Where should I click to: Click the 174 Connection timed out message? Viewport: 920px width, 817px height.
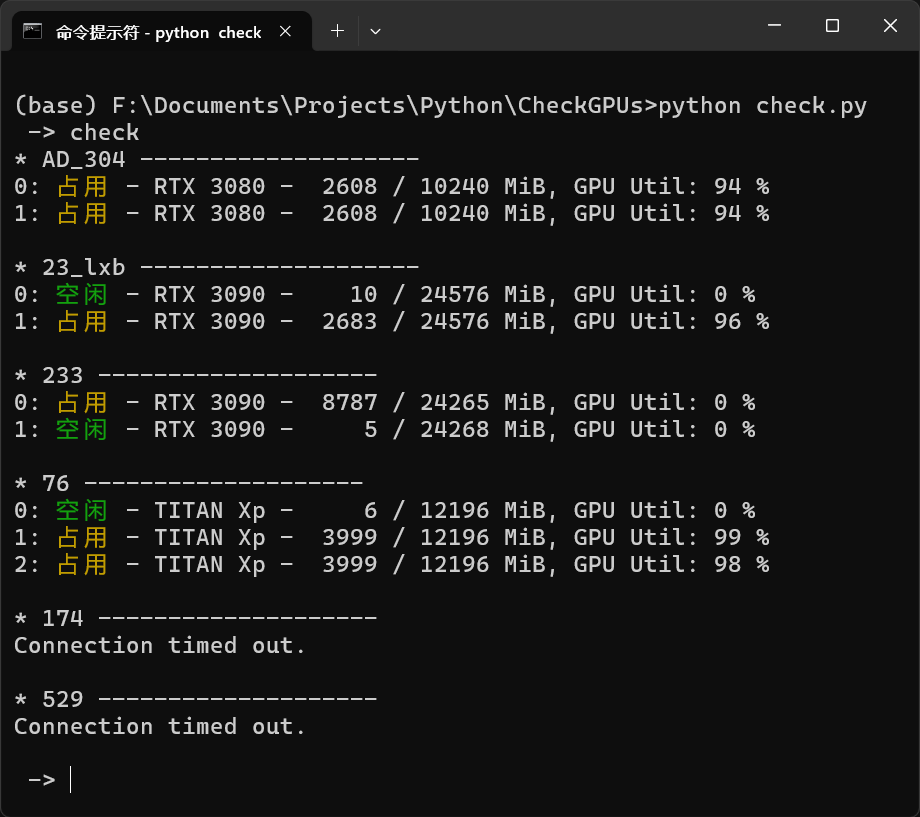coord(159,645)
